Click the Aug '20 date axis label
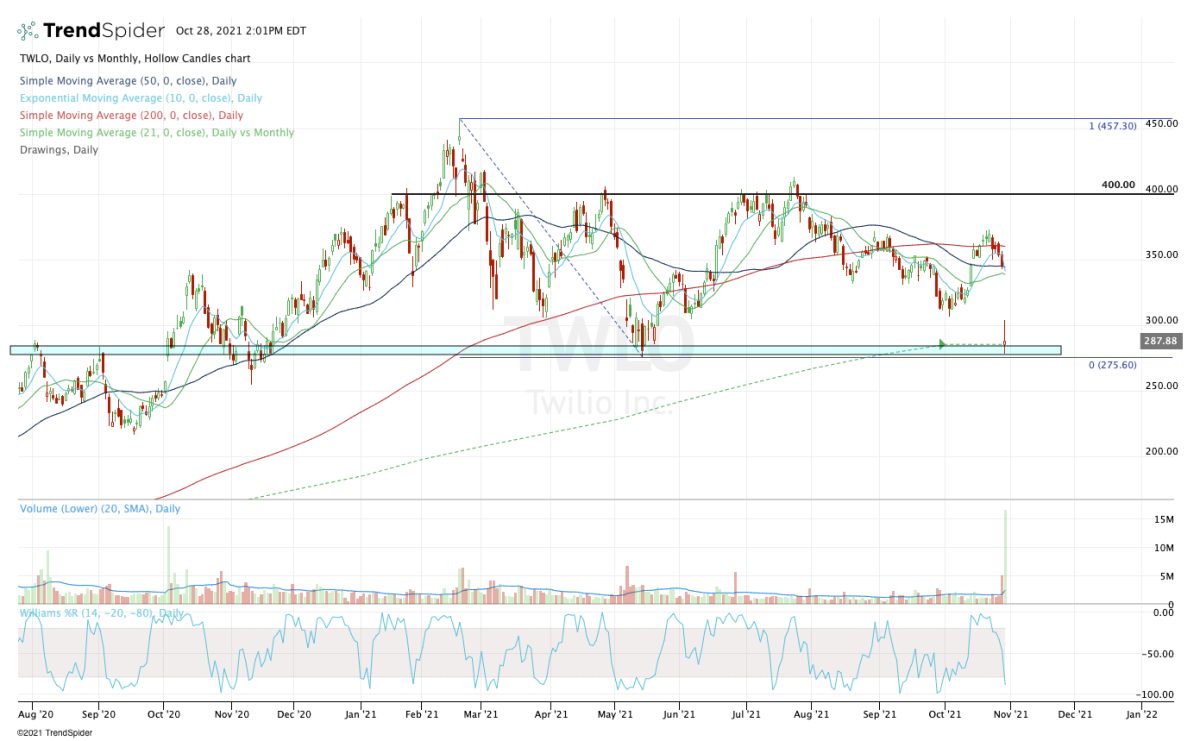The height and width of the screenshot is (741, 1200). tap(35, 716)
